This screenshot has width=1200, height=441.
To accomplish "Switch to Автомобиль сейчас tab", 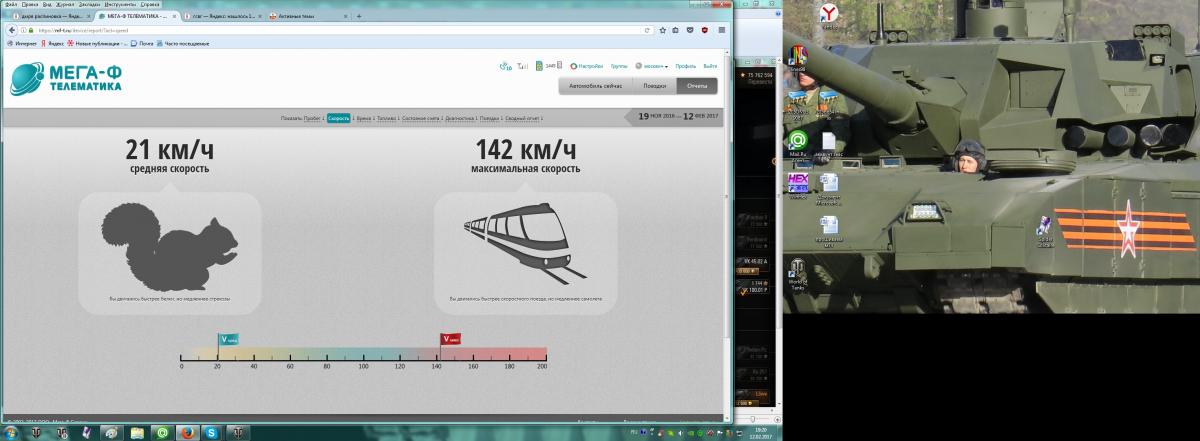I will [595, 86].
